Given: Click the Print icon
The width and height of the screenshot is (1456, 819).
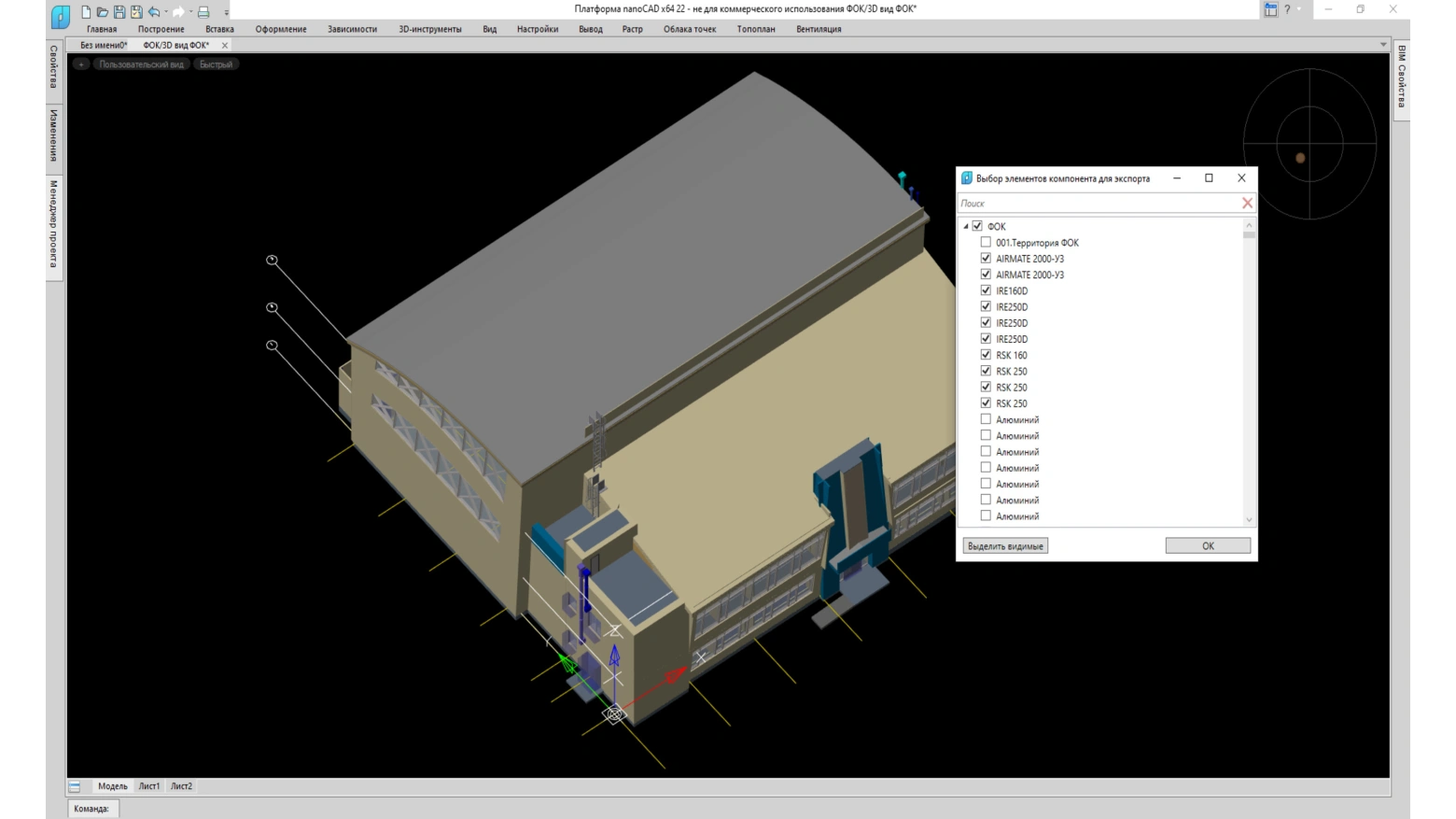Looking at the screenshot, I should click(203, 12).
